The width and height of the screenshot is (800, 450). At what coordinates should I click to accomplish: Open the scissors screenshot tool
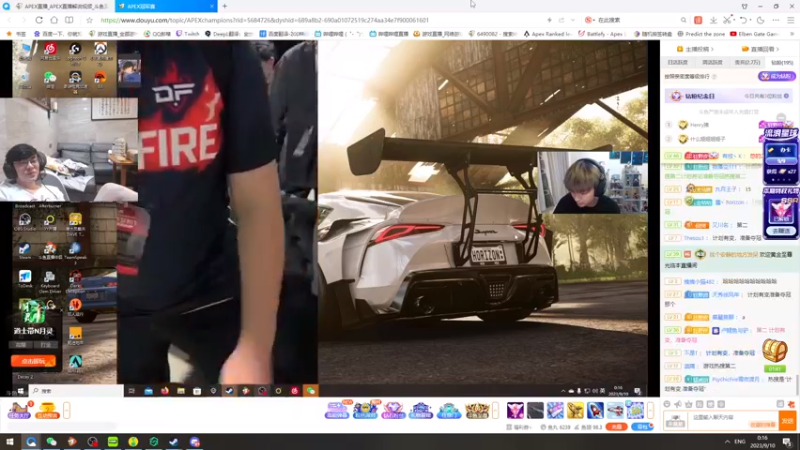pos(728,20)
